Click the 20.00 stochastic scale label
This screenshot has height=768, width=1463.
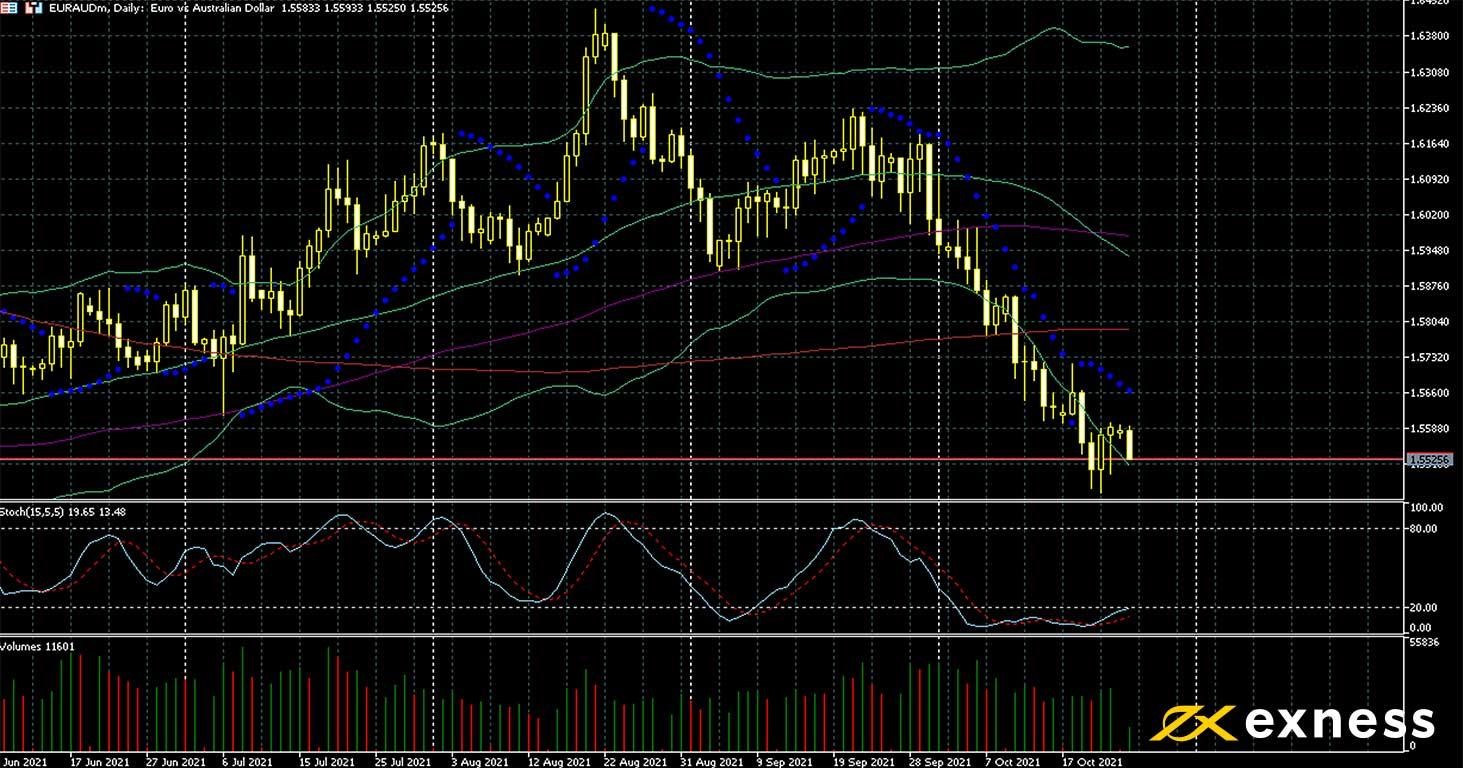pyautogui.click(x=1425, y=607)
